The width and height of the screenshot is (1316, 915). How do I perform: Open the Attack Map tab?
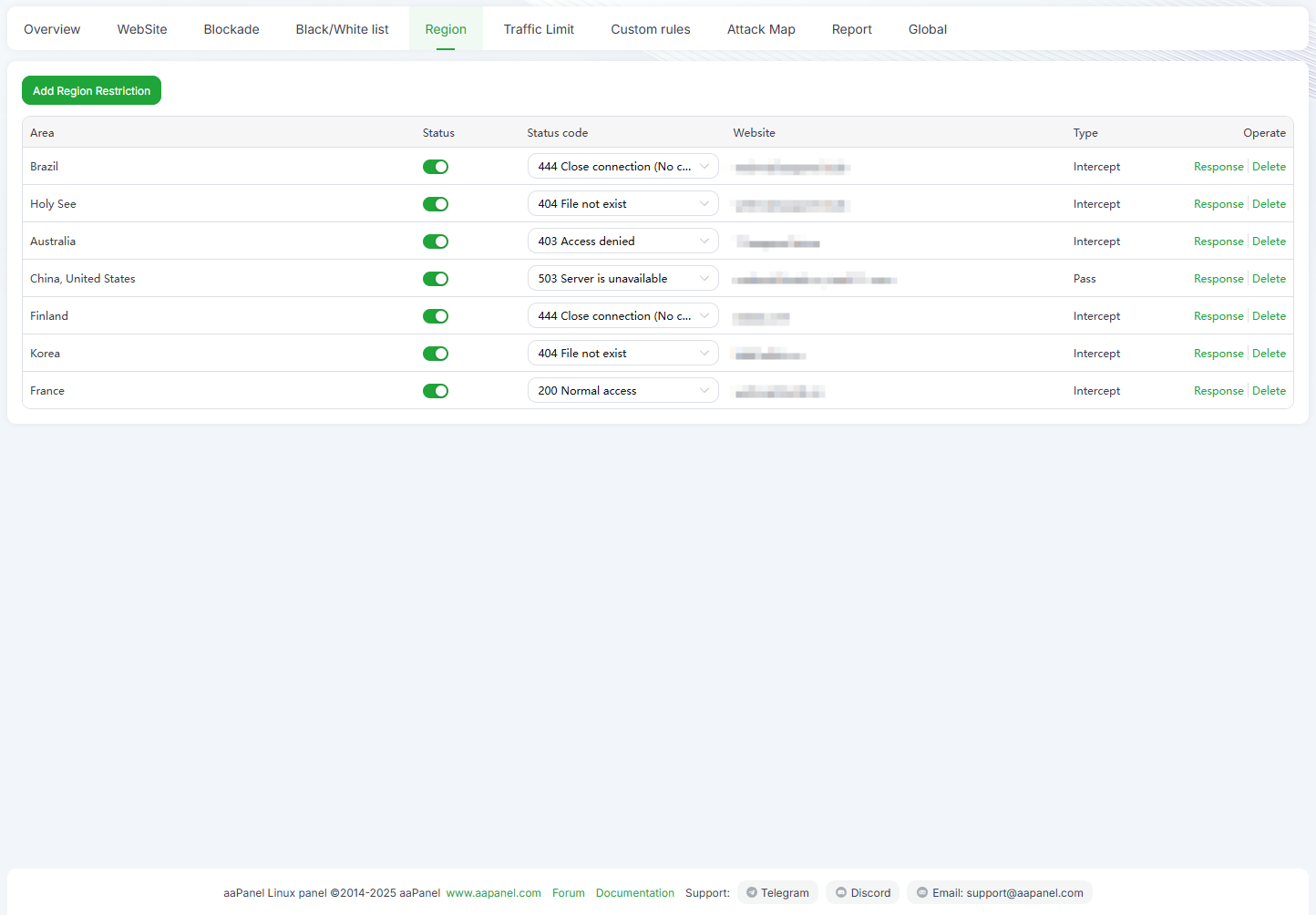(x=761, y=29)
